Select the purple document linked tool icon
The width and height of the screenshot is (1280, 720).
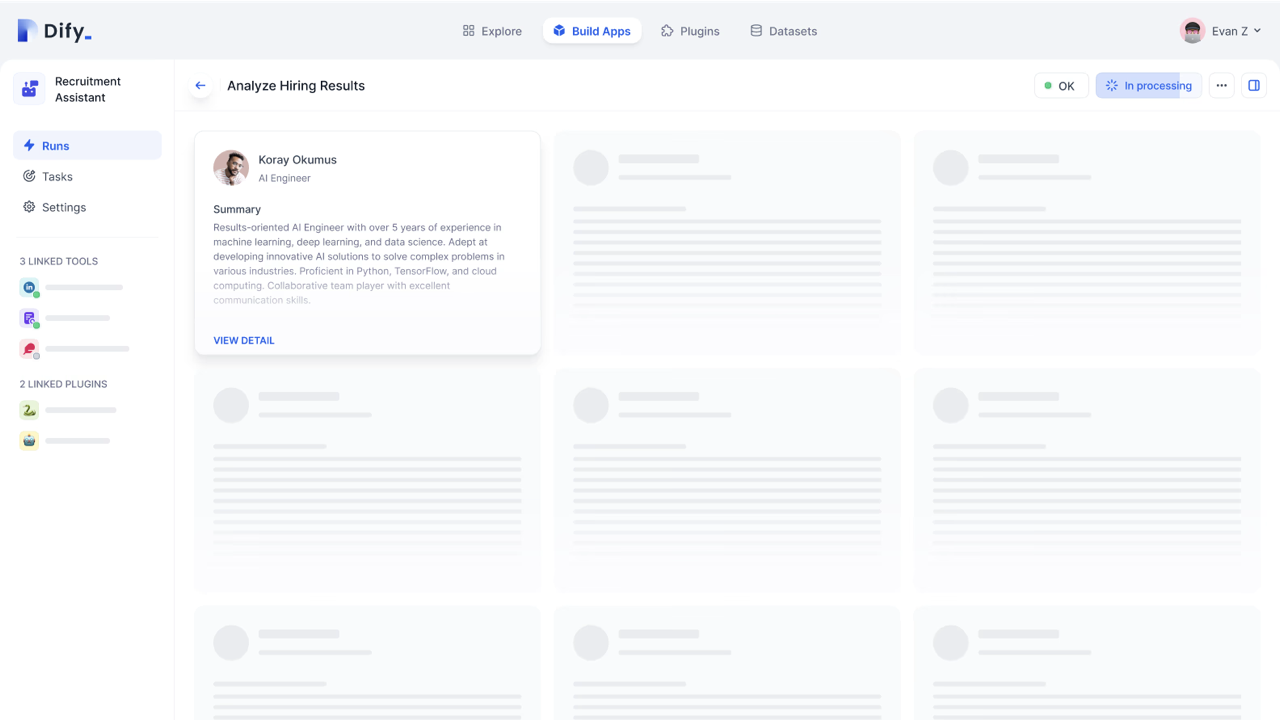(29, 318)
